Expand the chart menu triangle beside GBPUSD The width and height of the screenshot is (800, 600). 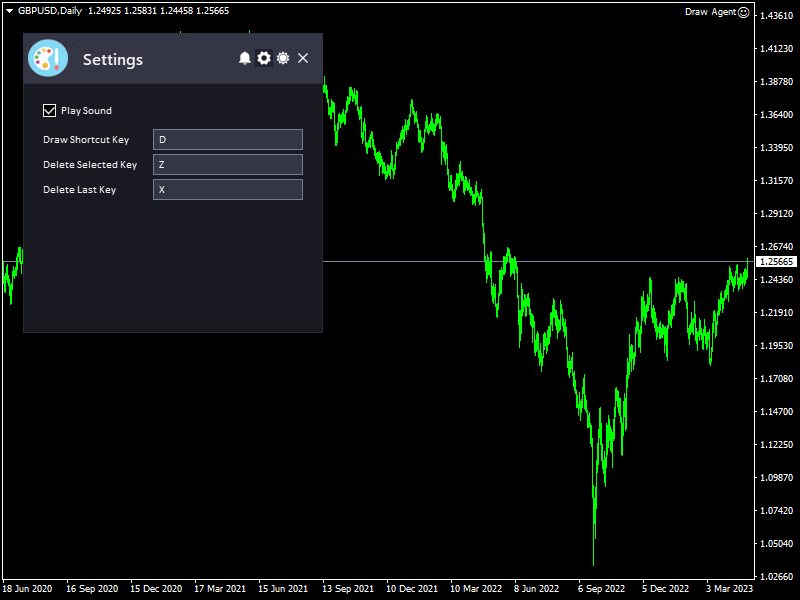coord(9,10)
